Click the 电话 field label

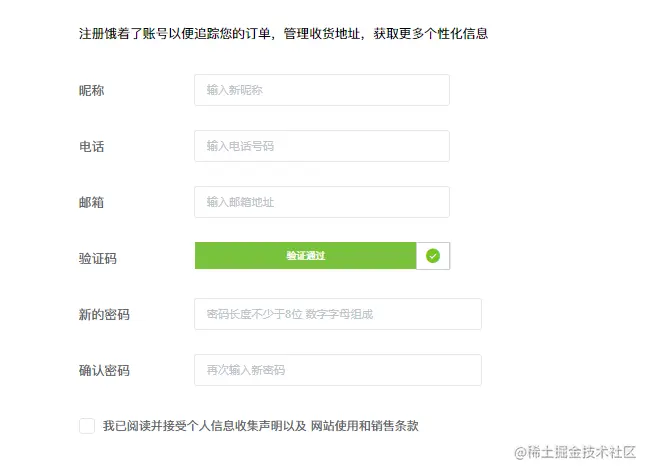pos(91,147)
